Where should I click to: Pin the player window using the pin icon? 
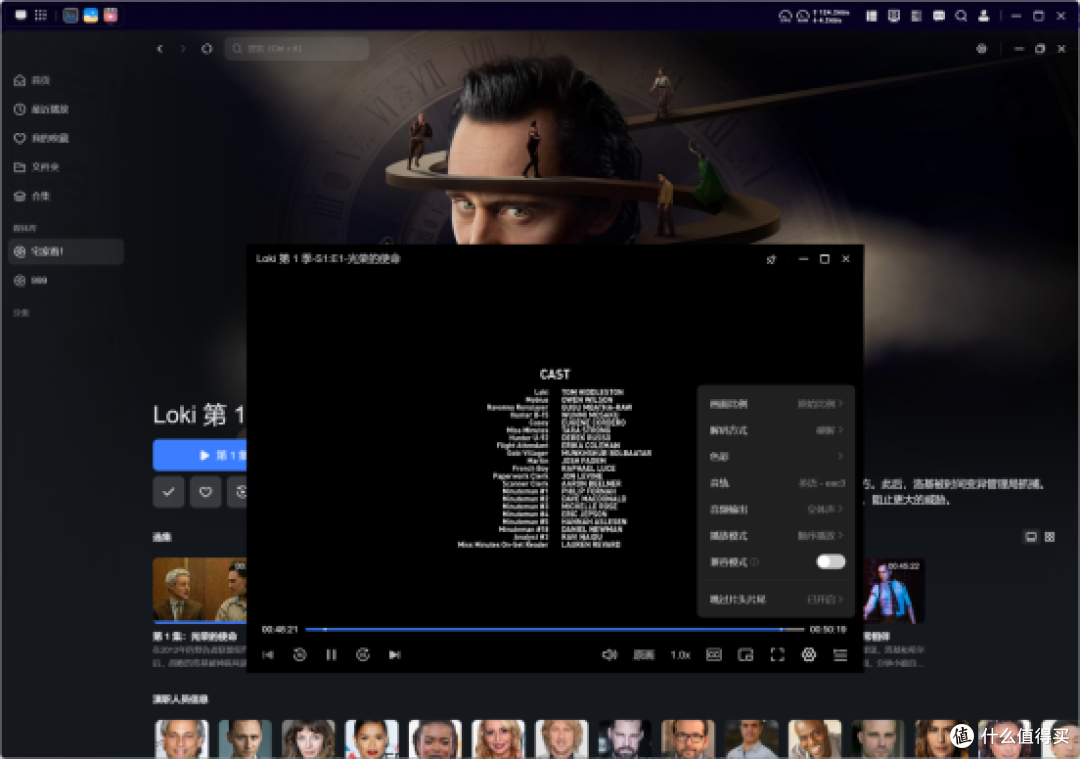click(x=771, y=260)
